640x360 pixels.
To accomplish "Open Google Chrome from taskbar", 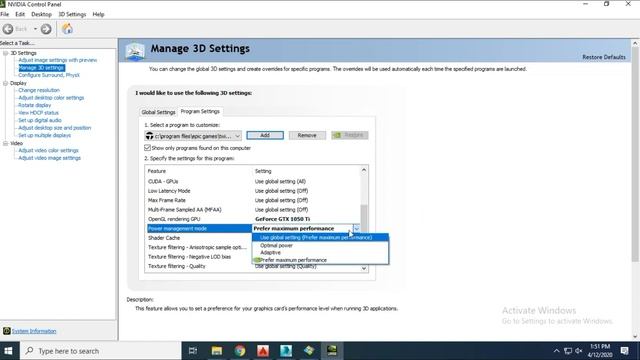I will pyautogui.click(x=240, y=351).
